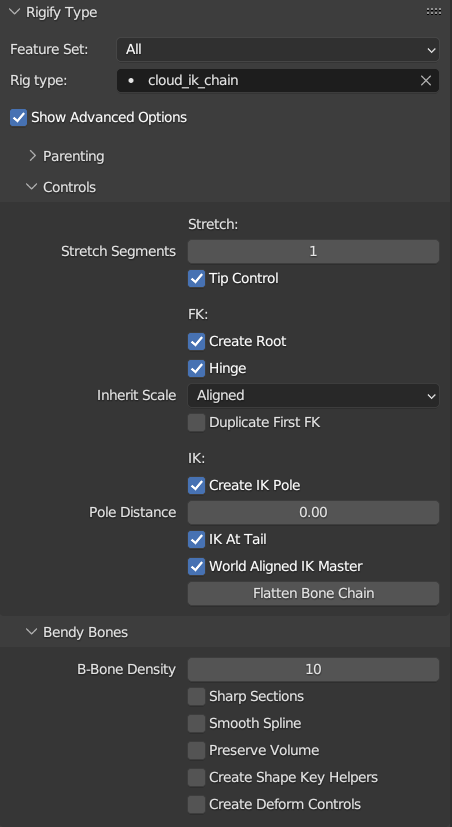Image resolution: width=452 pixels, height=827 pixels.
Task: Click the Stretch Segments number field
Action: click(313, 252)
